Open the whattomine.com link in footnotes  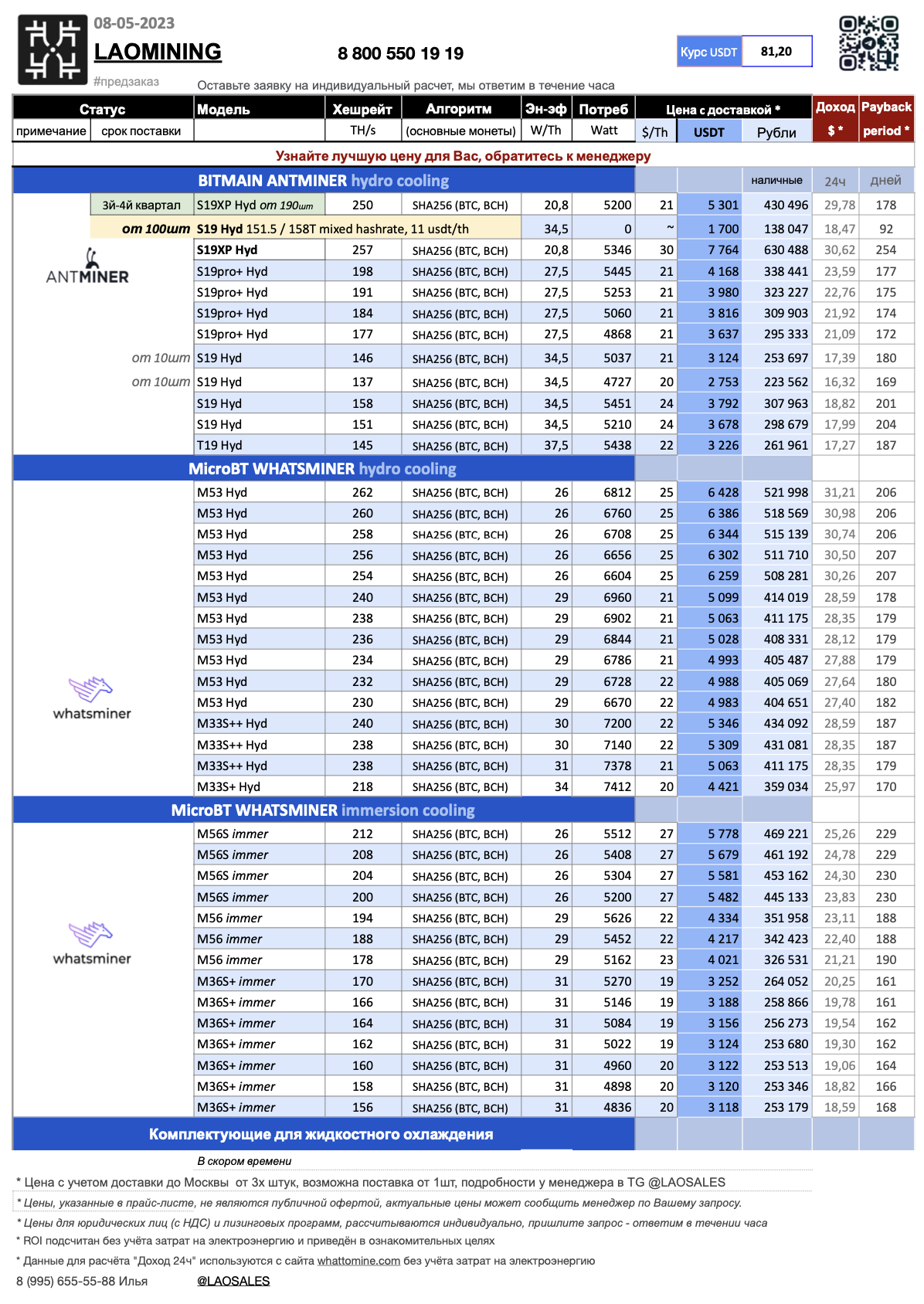(358, 1261)
